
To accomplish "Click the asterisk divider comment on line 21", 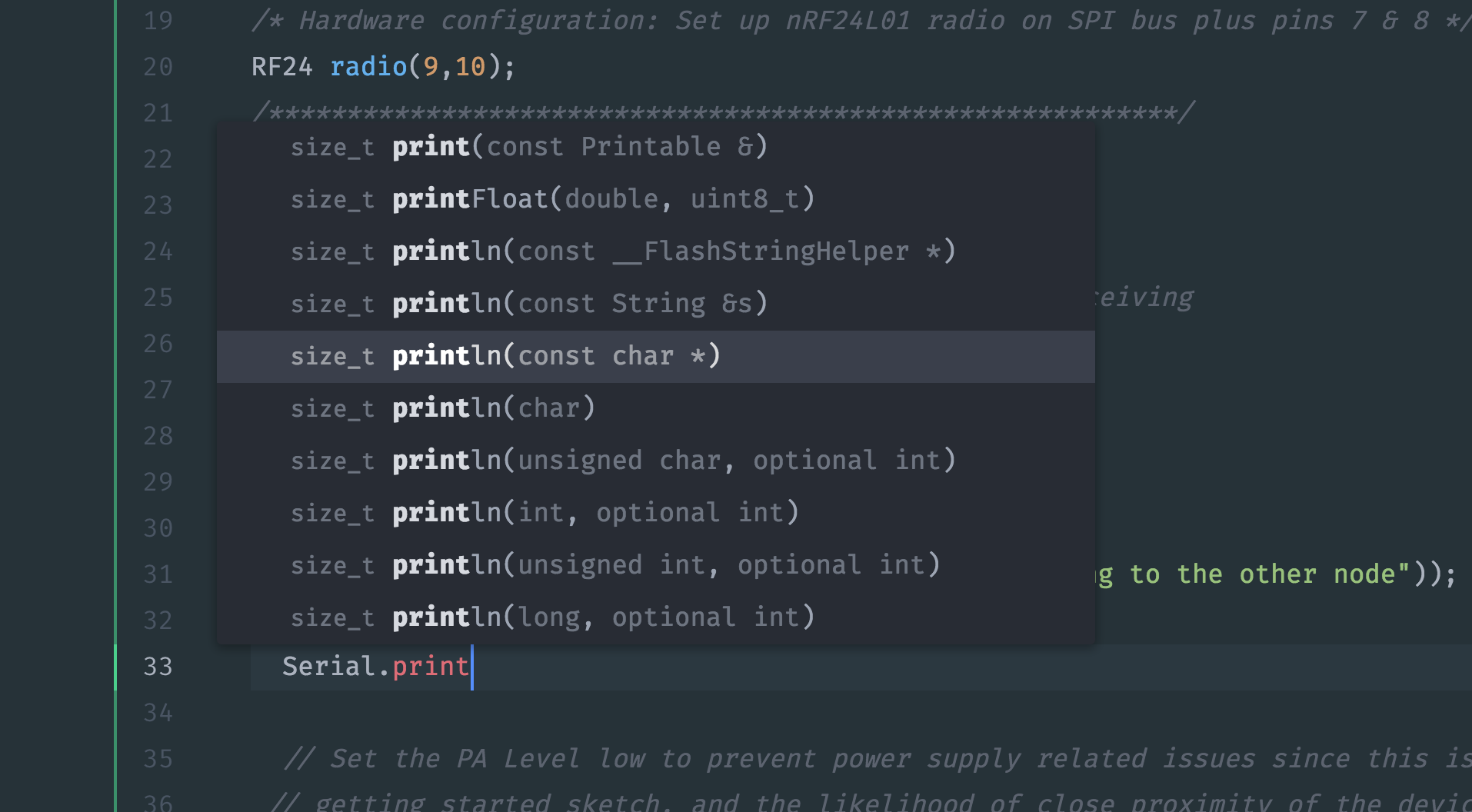I will pyautogui.click(x=723, y=113).
